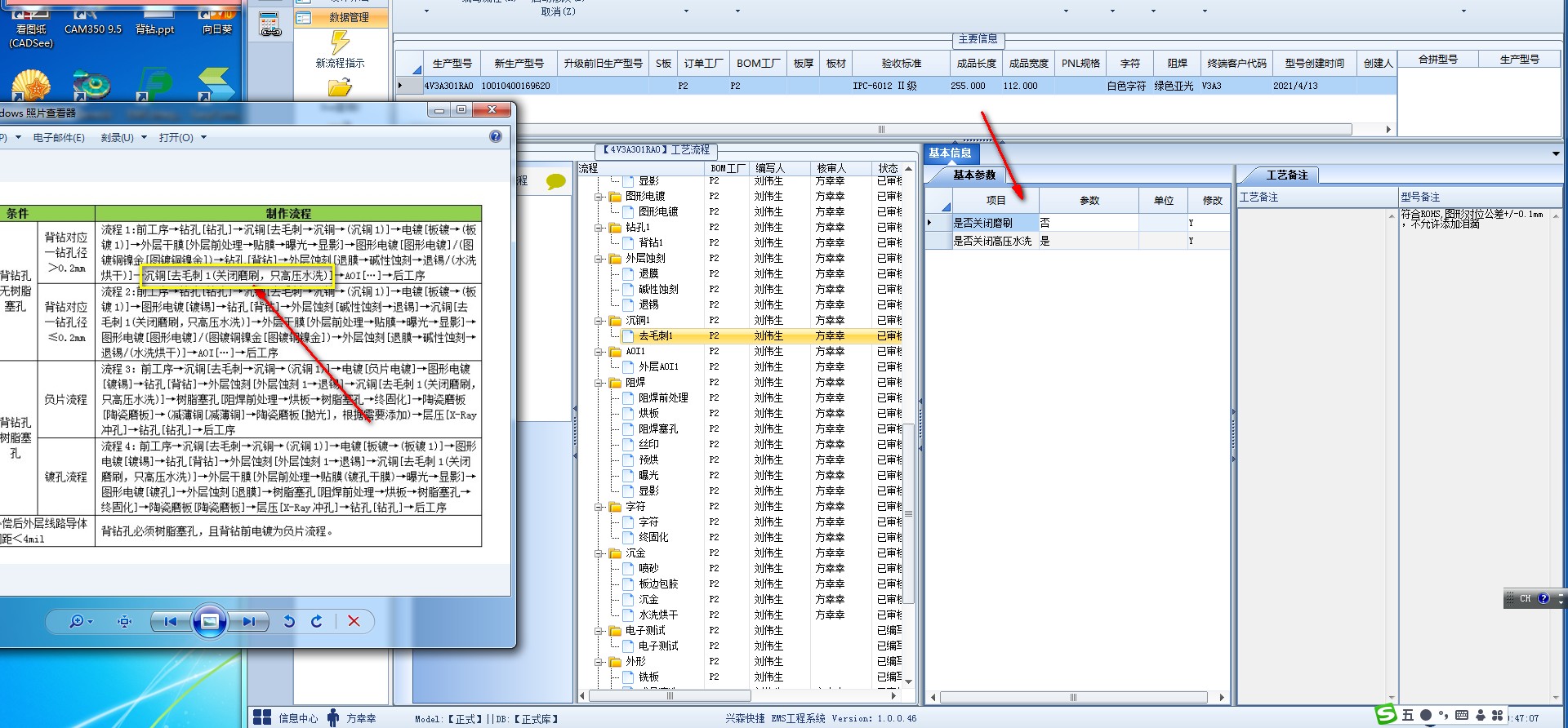Click the user 方幸幸 person icon
The width and height of the screenshot is (1568, 728).
pos(333,717)
